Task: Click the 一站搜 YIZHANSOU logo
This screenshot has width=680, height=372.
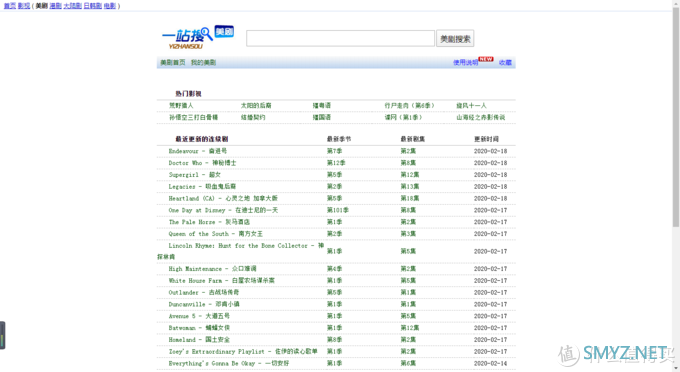Action: click(187, 38)
